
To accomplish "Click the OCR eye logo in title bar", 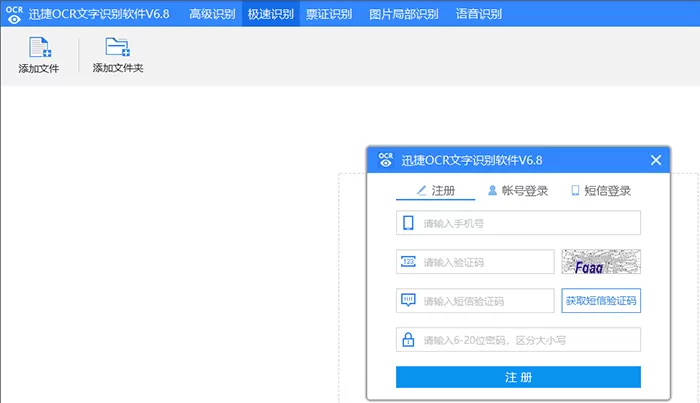I will pyautogui.click(x=14, y=14).
